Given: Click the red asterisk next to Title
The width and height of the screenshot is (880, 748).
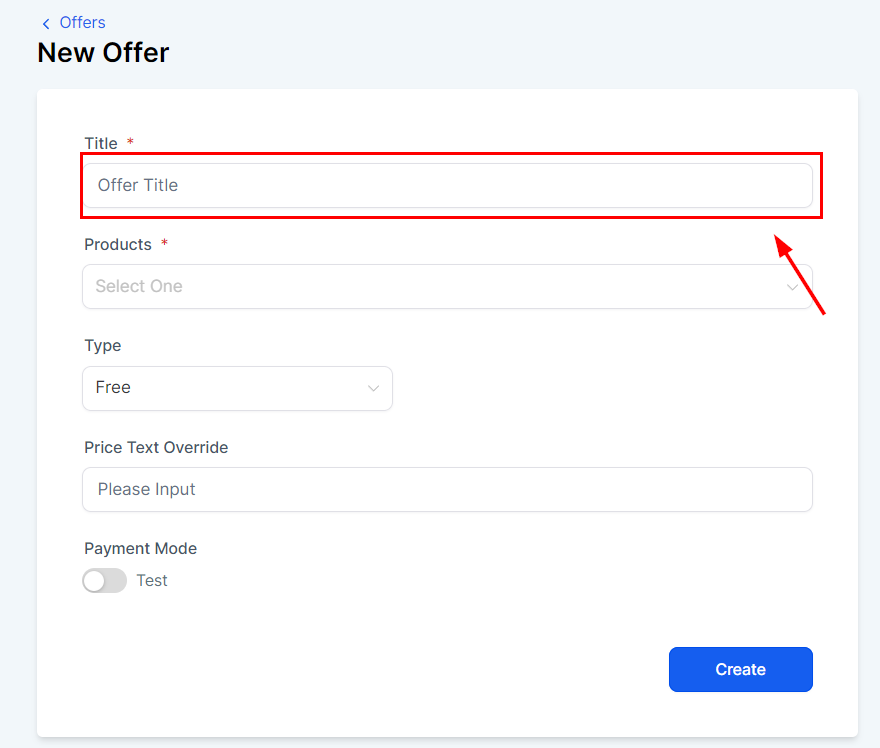Looking at the screenshot, I should point(131,143).
